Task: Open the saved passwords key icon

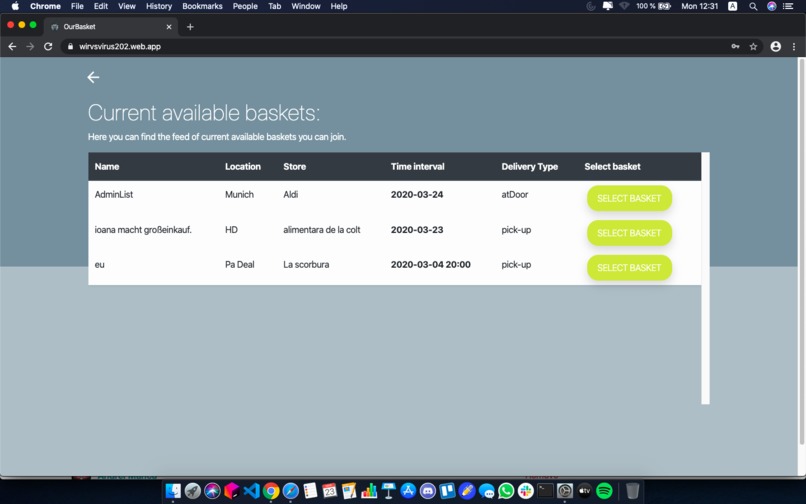Action: tap(736, 46)
